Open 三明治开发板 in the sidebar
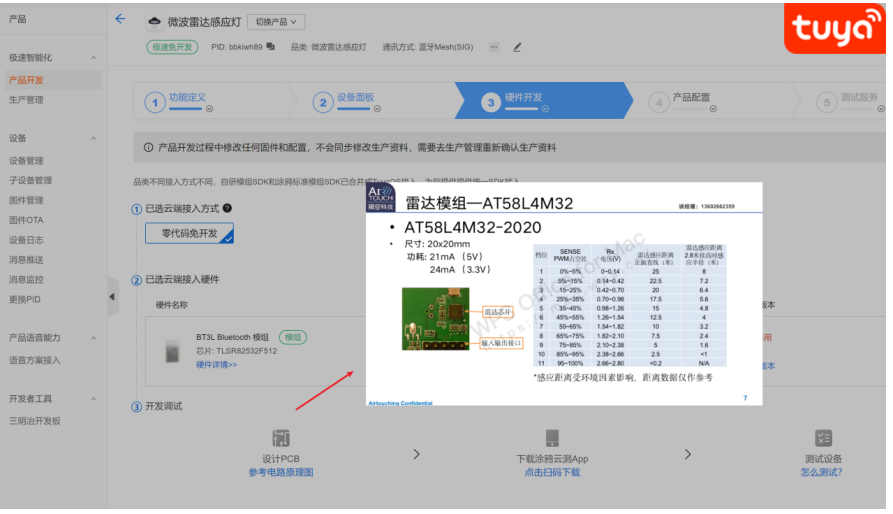This screenshot has height=514, width=893. click(35, 421)
